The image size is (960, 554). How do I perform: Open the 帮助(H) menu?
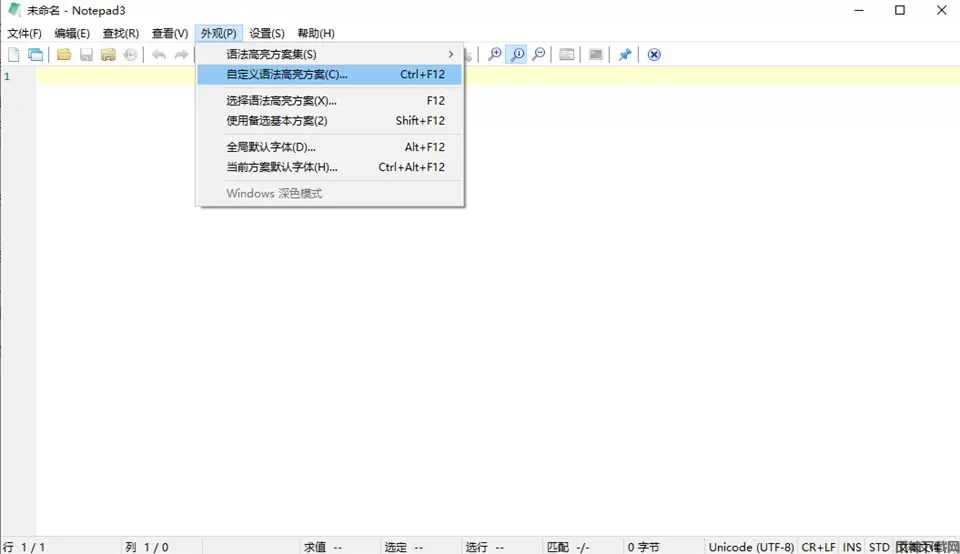pos(316,33)
